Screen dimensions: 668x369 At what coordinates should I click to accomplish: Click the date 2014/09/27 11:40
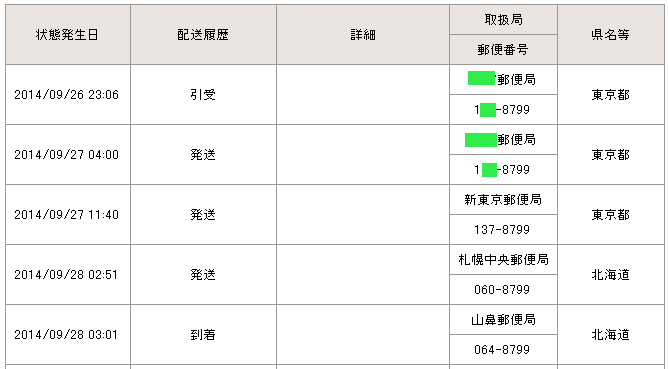click(66, 215)
